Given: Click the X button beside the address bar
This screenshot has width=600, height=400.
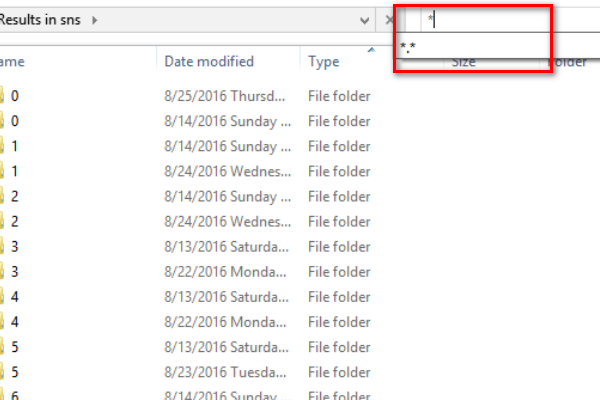Looking at the screenshot, I should (389, 20).
